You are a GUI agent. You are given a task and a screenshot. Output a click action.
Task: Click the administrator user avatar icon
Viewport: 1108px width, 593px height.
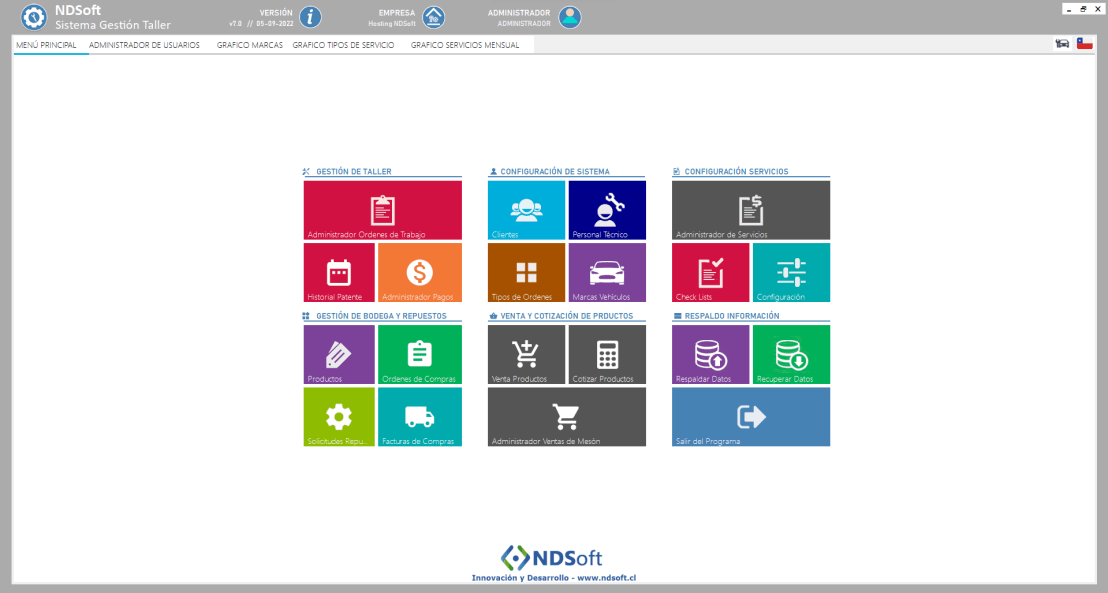(x=570, y=17)
